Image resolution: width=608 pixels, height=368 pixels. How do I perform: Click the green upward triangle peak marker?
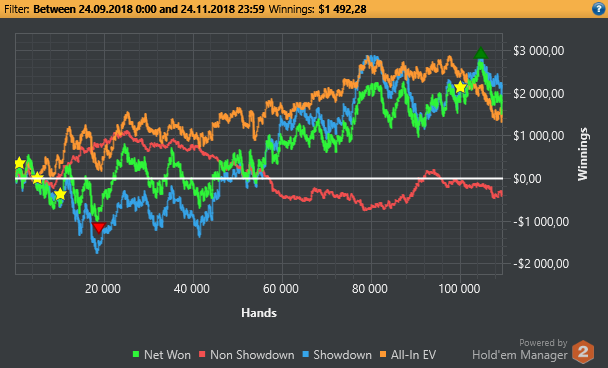[480, 53]
